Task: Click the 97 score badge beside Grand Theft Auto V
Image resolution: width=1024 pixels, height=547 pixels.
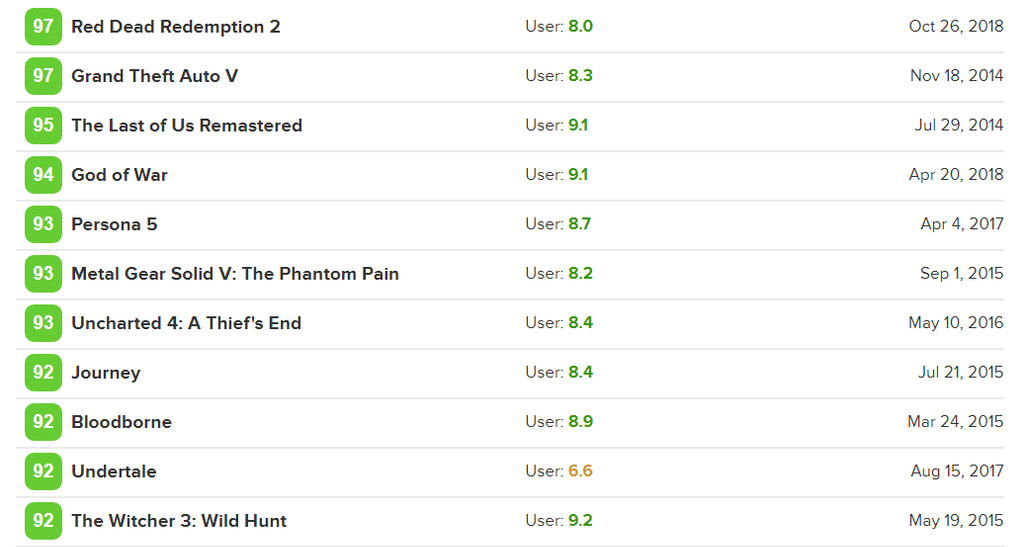Action: coord(43,76)
